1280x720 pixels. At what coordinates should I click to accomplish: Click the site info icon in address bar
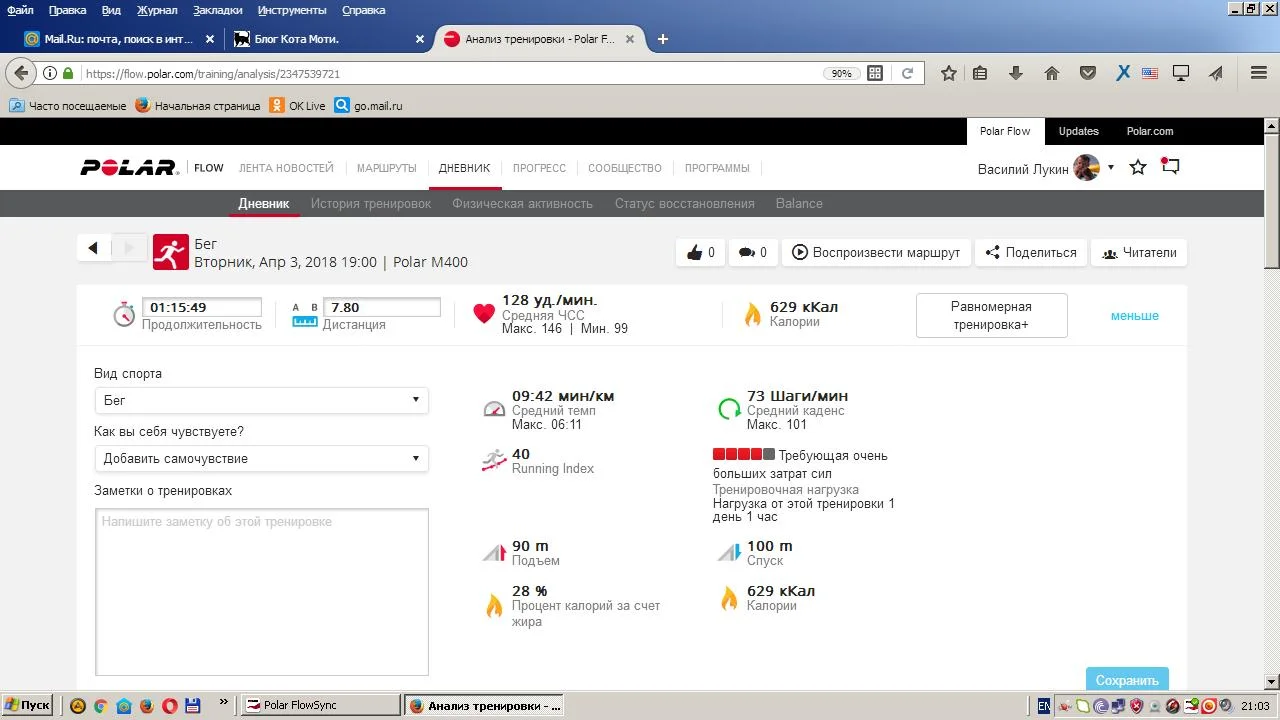[x=50, y=73]
